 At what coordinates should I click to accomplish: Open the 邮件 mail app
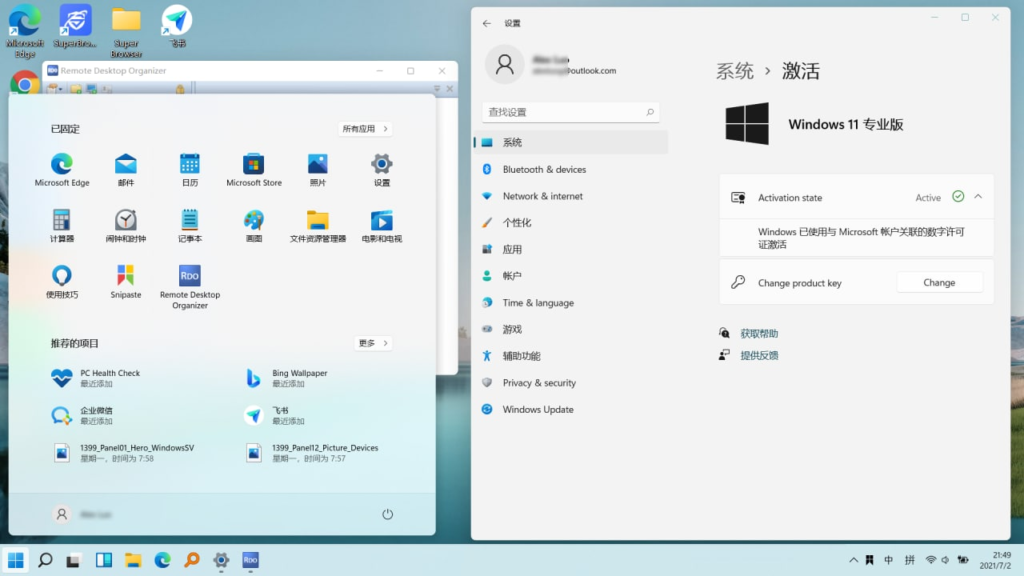pos(125,170)
